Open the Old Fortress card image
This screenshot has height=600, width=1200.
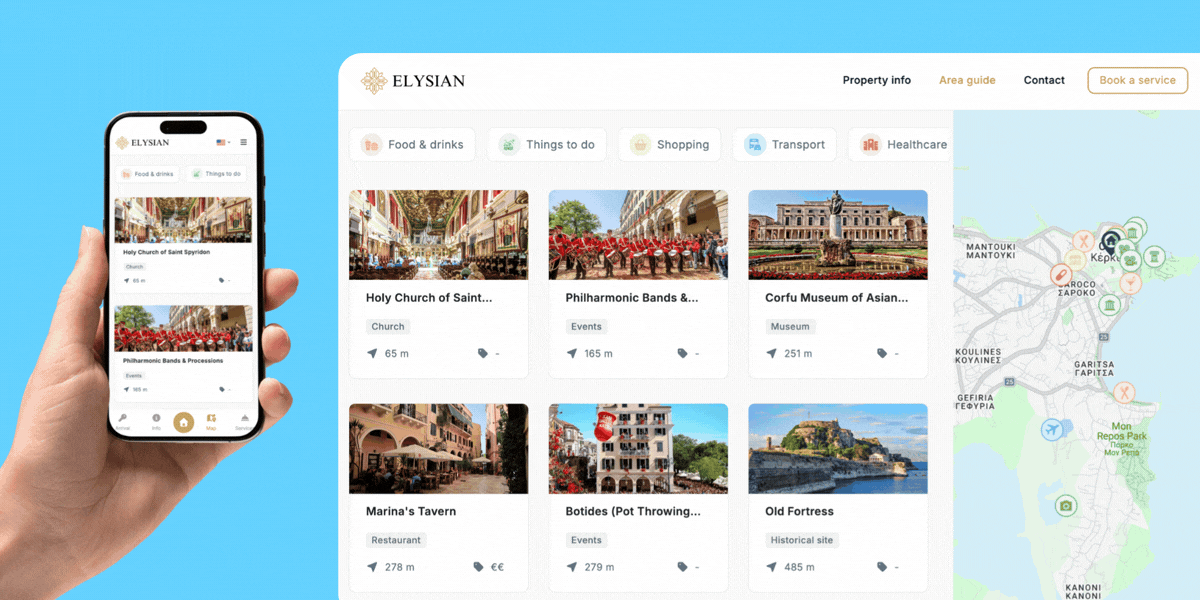837,448
